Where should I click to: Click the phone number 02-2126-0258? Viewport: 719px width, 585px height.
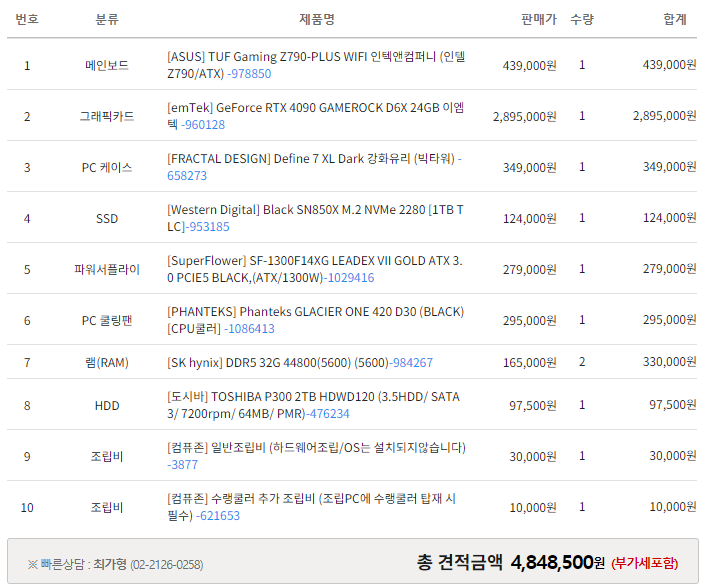click(167, 564)
